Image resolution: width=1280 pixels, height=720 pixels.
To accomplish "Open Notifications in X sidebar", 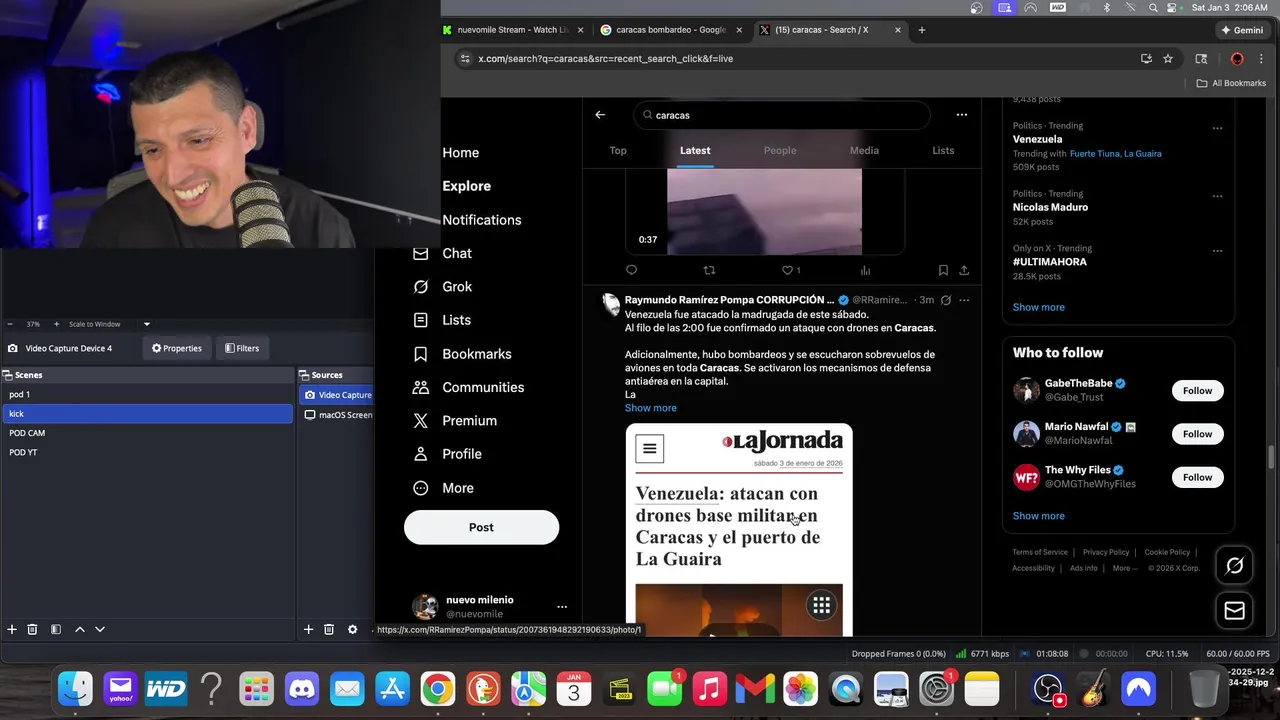I will pyautogui.click(x=481, y=220).
